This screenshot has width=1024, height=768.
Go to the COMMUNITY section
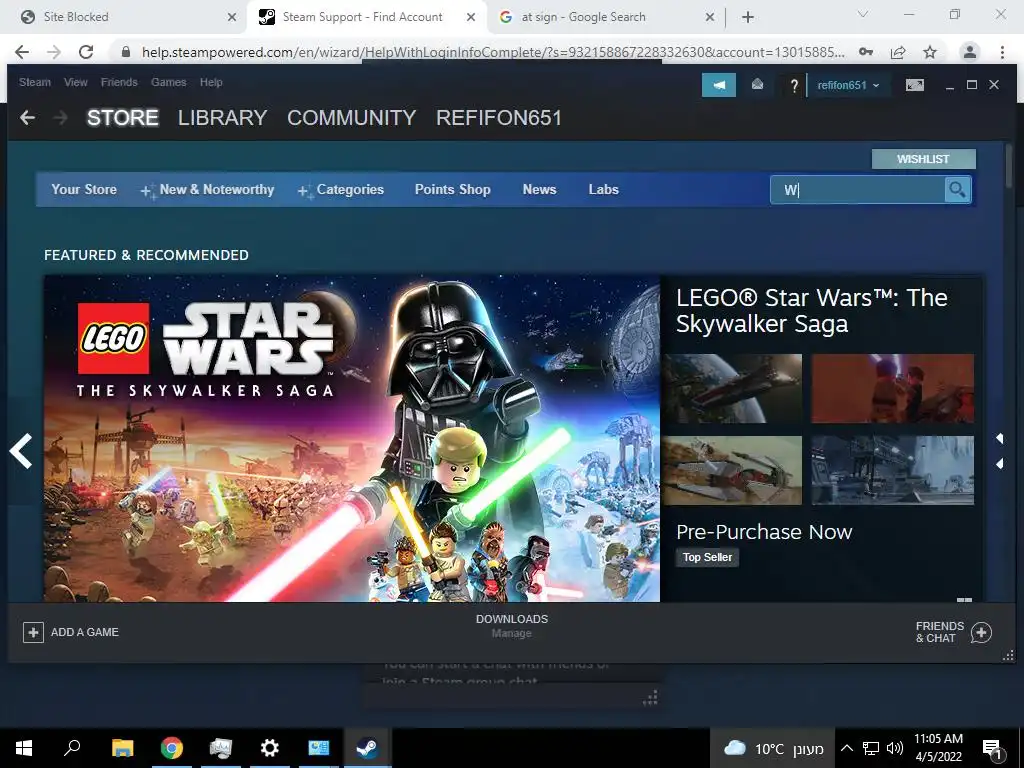(x=351, y=118)
